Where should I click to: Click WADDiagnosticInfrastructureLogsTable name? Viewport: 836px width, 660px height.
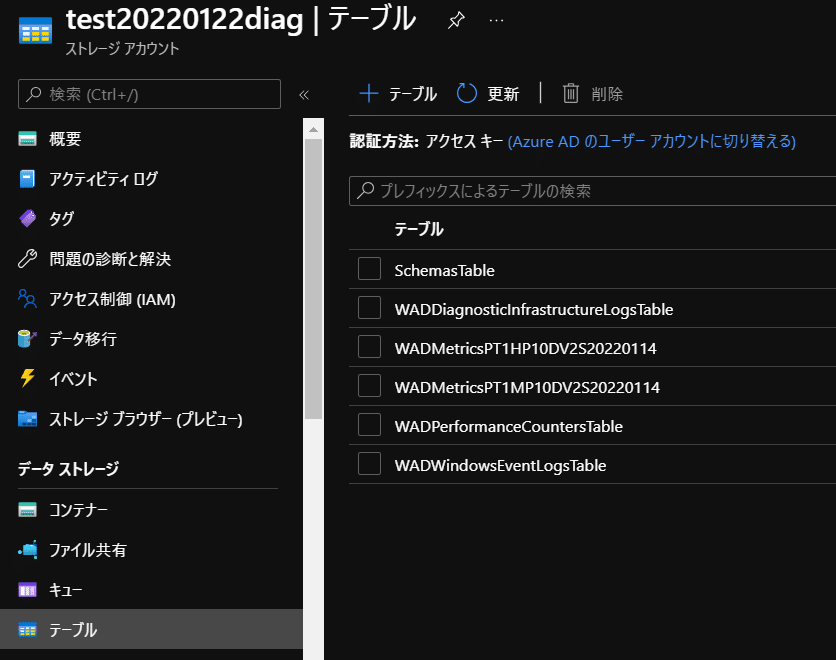click(534, 310)
